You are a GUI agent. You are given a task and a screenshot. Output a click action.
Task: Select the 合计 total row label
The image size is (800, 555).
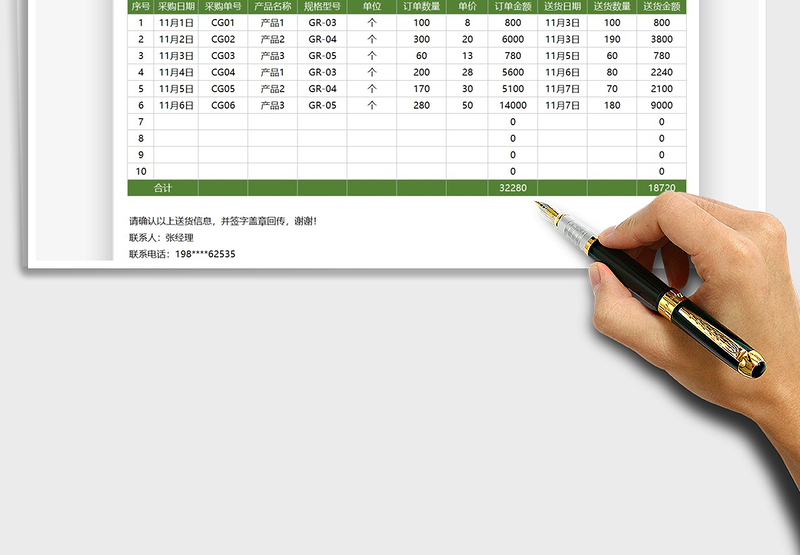(x=162, y=187)
